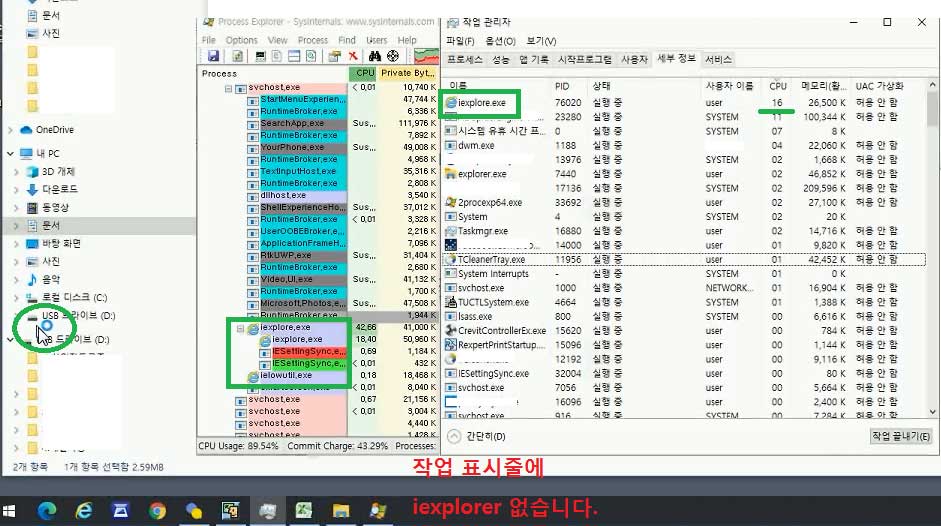Sort Task Manager list by 사용자 이름 column
Viewport: 941px width, 526px height.
[x=729, y=86]
